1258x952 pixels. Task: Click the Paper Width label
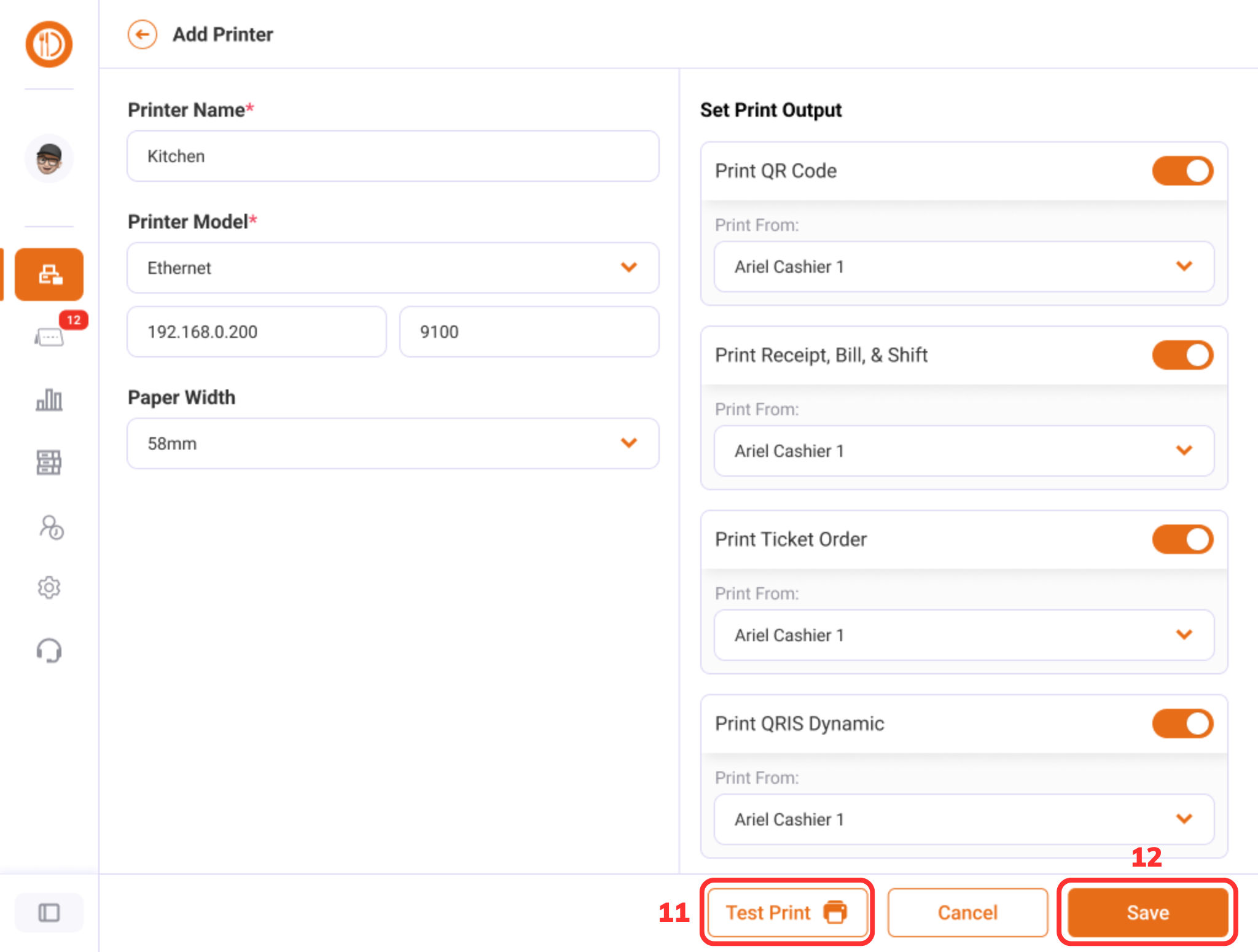pos(181,397)
